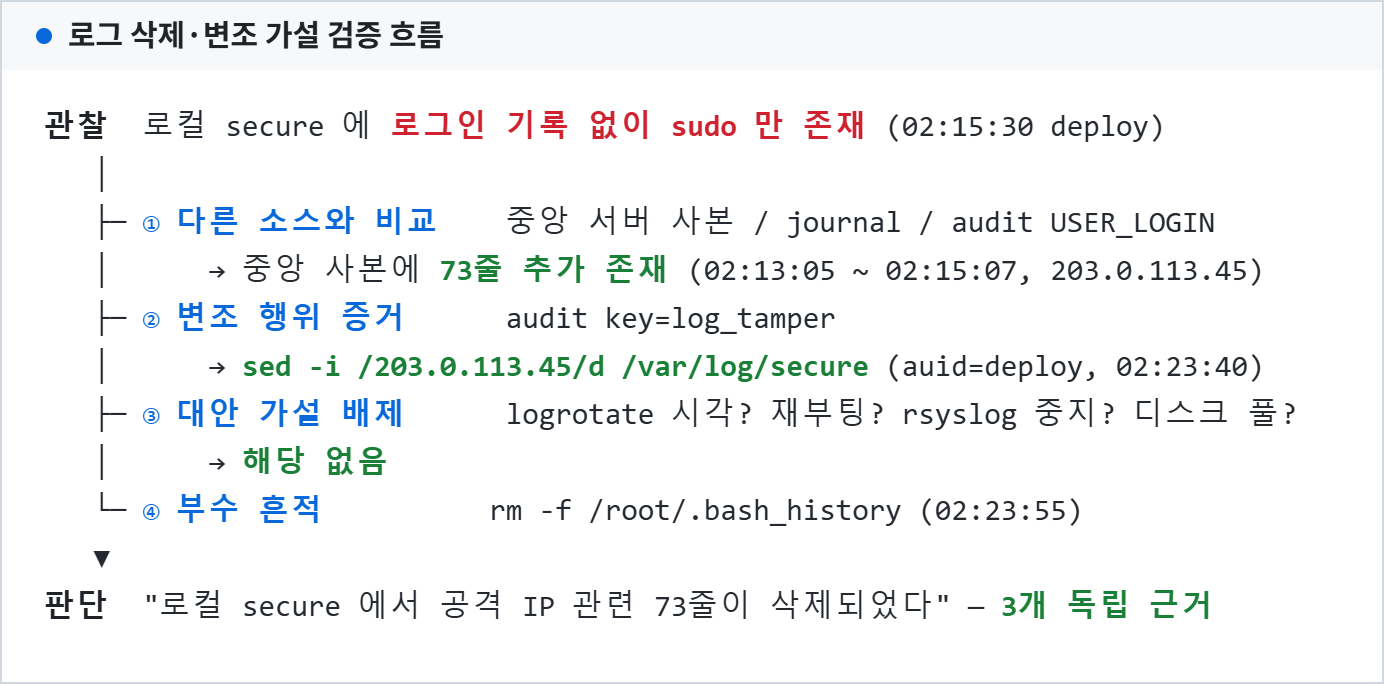Click the heading '부수 흔적'
The image size is (1384, 684).
[x=250, y=509]
